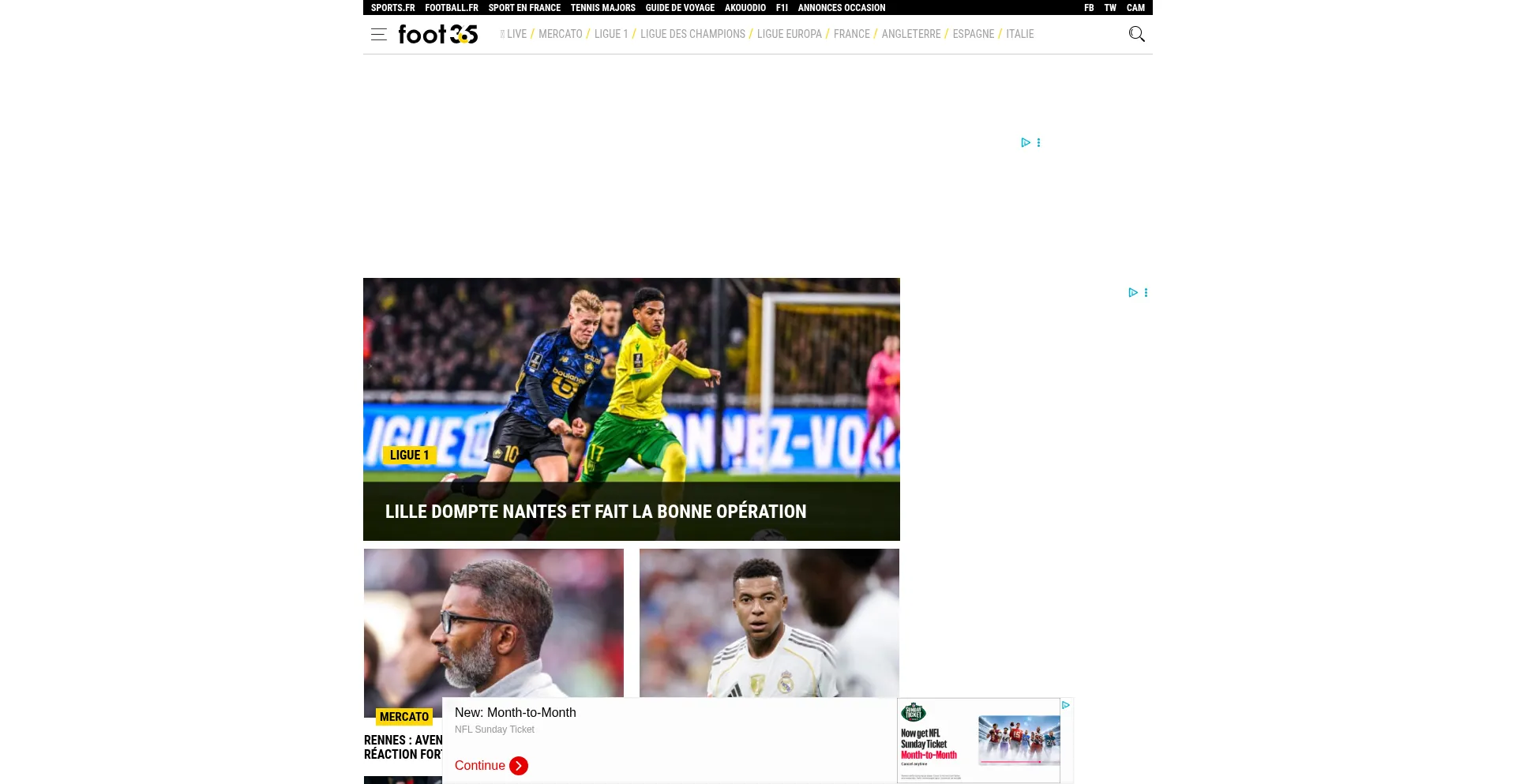Go to Ligue des Champions section
This screenshot has width=1516, height=784.
pos(692,34)
